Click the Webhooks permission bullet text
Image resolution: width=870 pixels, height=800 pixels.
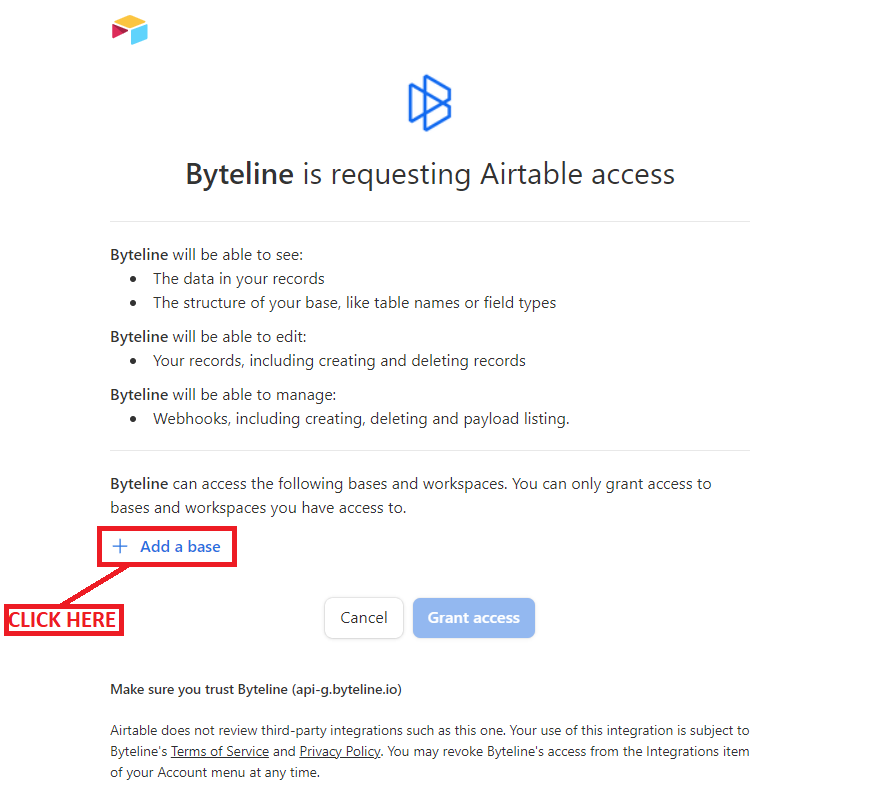361,419
